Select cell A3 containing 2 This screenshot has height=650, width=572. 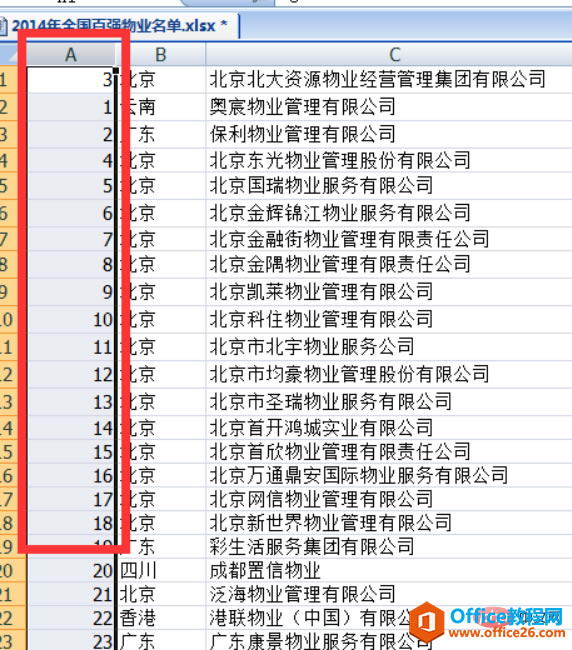71,135
